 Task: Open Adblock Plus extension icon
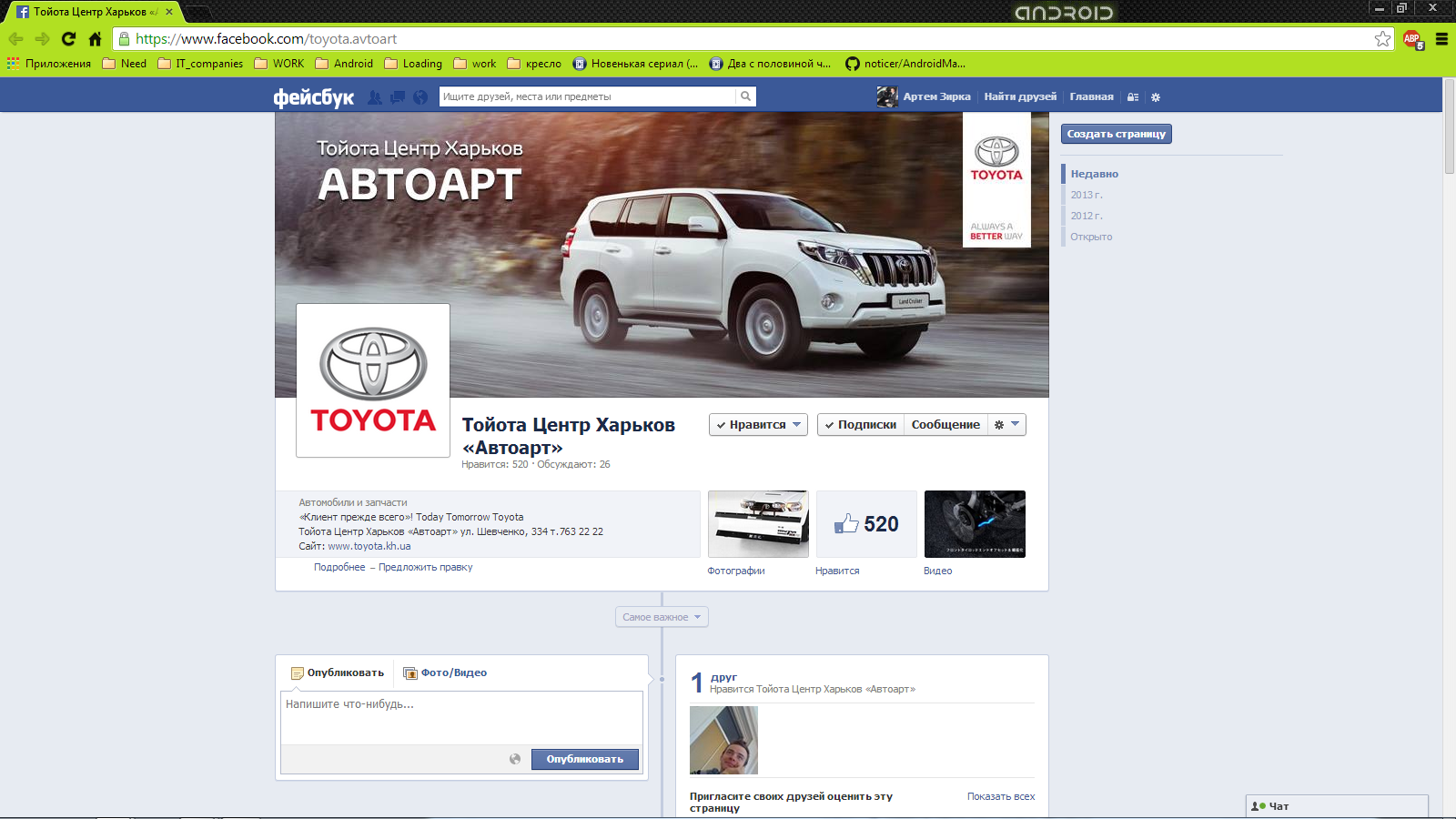pyautogui.click(x=1412, y=39)
